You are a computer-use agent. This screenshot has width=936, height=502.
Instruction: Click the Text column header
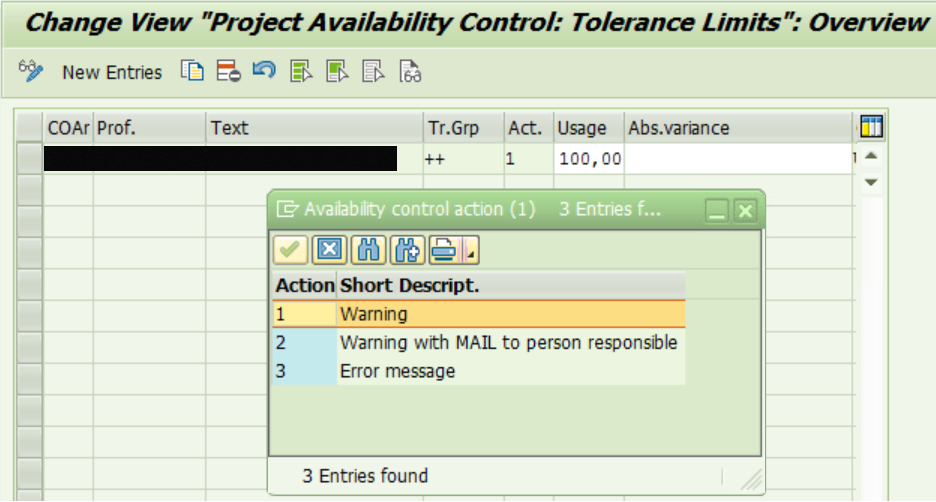(x=315, y=128)
